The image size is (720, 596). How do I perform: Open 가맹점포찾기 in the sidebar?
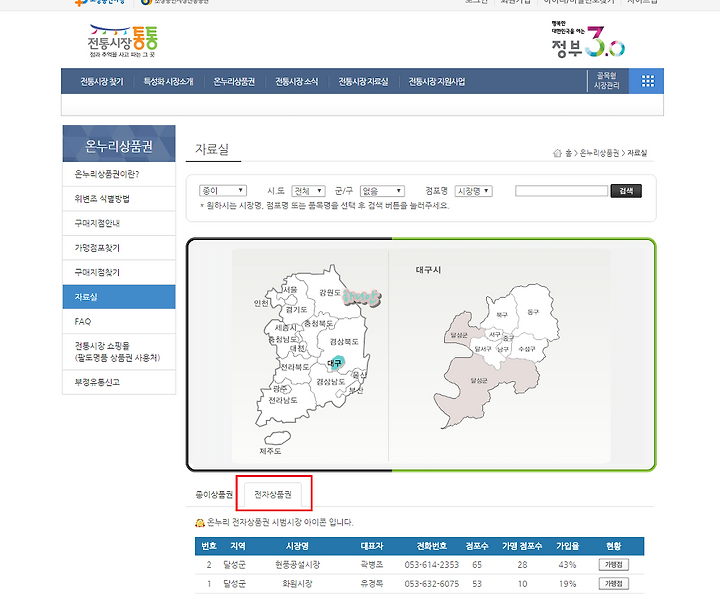(x=119, y=248)
